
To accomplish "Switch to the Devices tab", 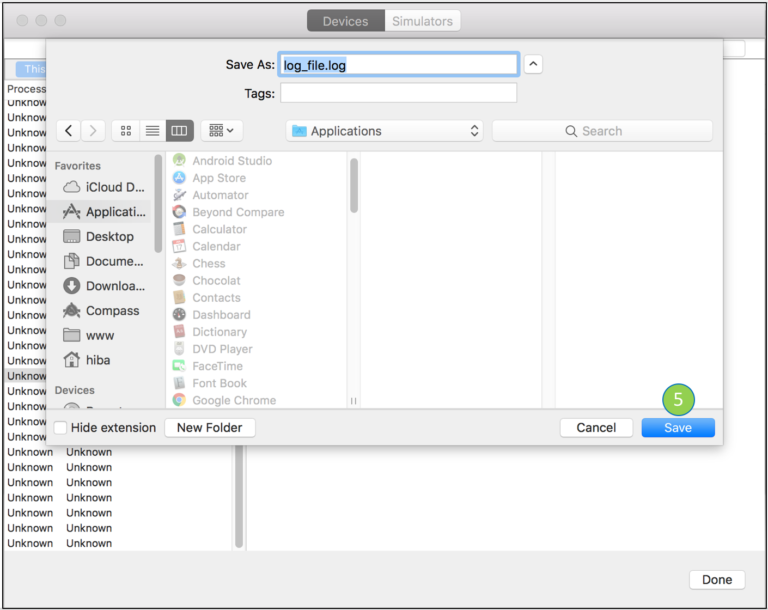I will point(345,21).
